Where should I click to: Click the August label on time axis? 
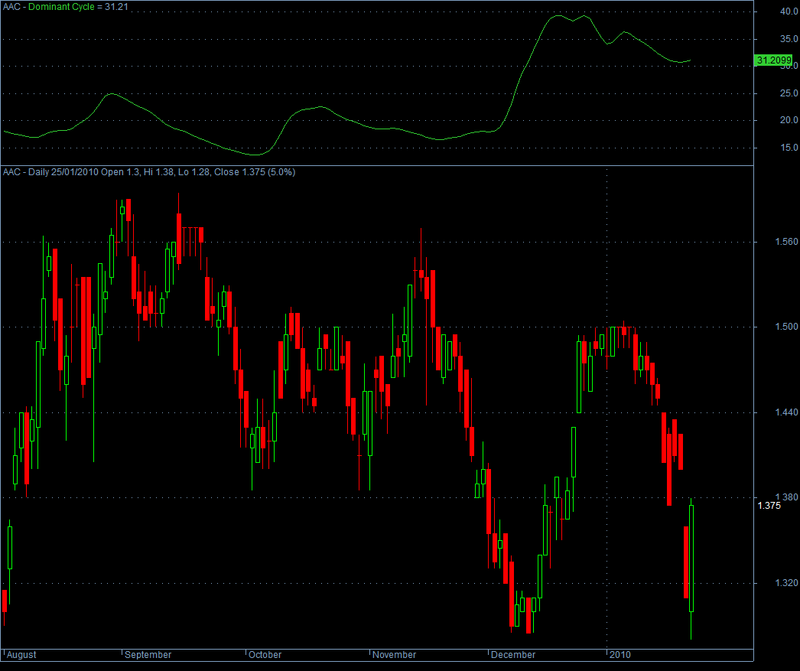coord(21,655)
